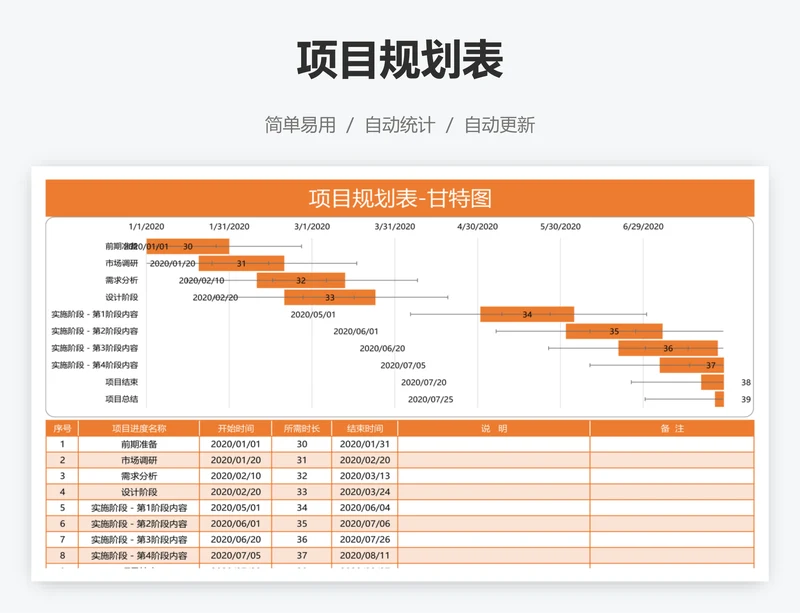Select the Gantt bar labeled 37

[x=692, y=365]
